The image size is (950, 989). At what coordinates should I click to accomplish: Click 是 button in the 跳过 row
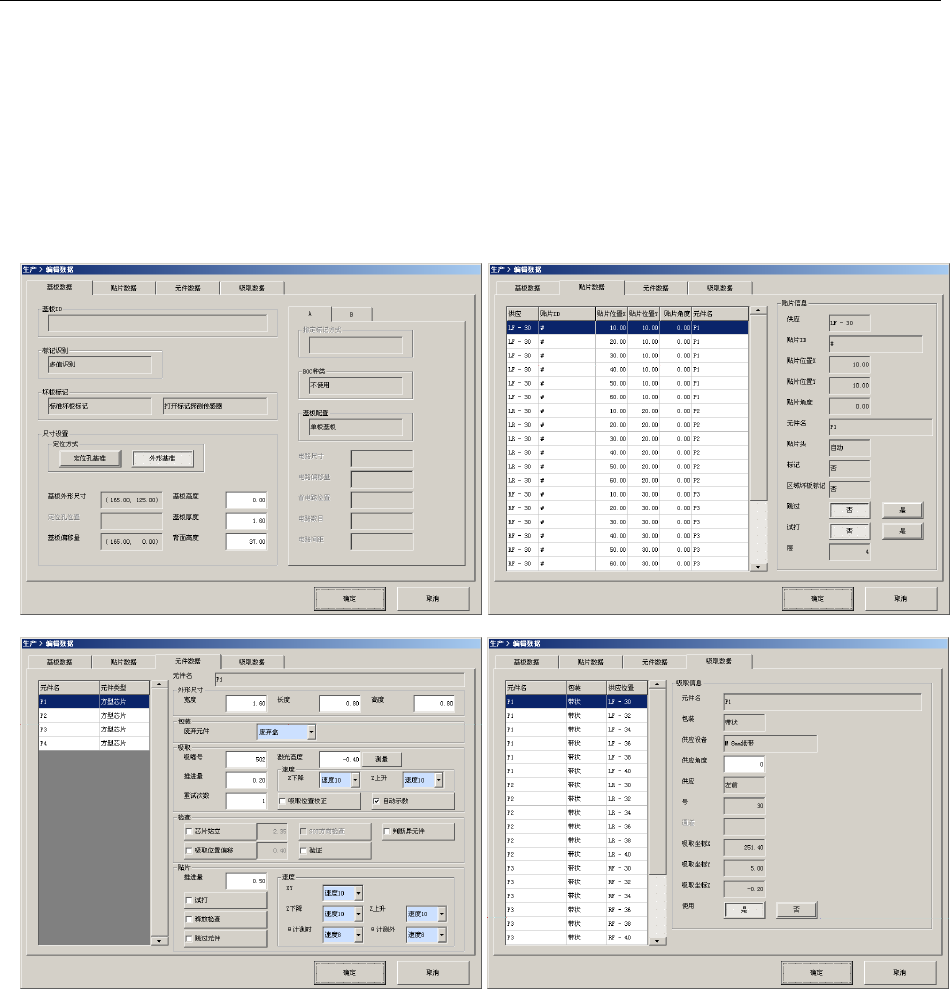[902, 510]
